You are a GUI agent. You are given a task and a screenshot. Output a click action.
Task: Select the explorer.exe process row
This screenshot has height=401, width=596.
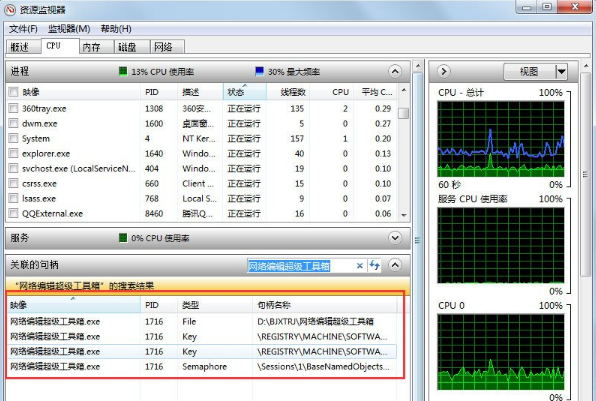[x=202, y=153]
